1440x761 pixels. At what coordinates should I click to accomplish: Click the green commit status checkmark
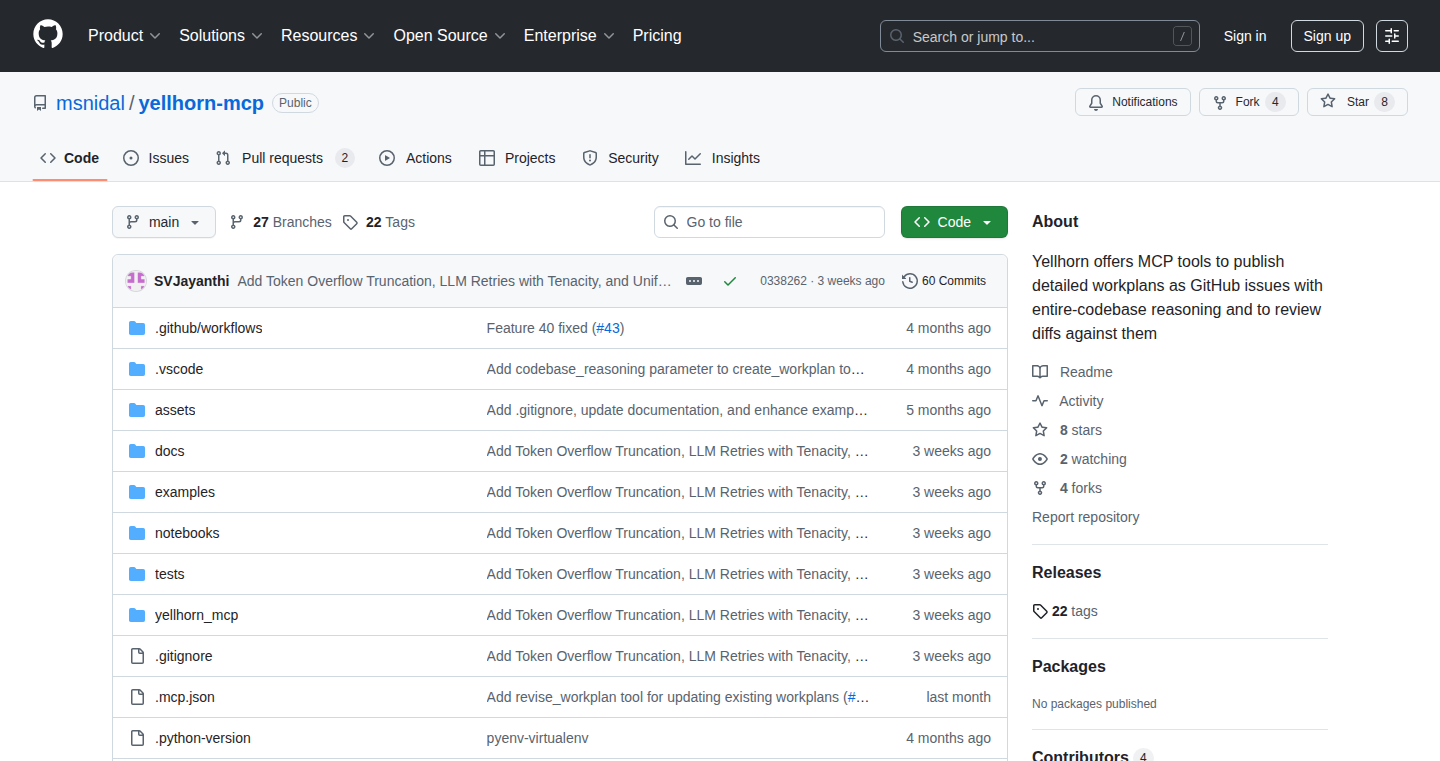(x=730, y=281)
